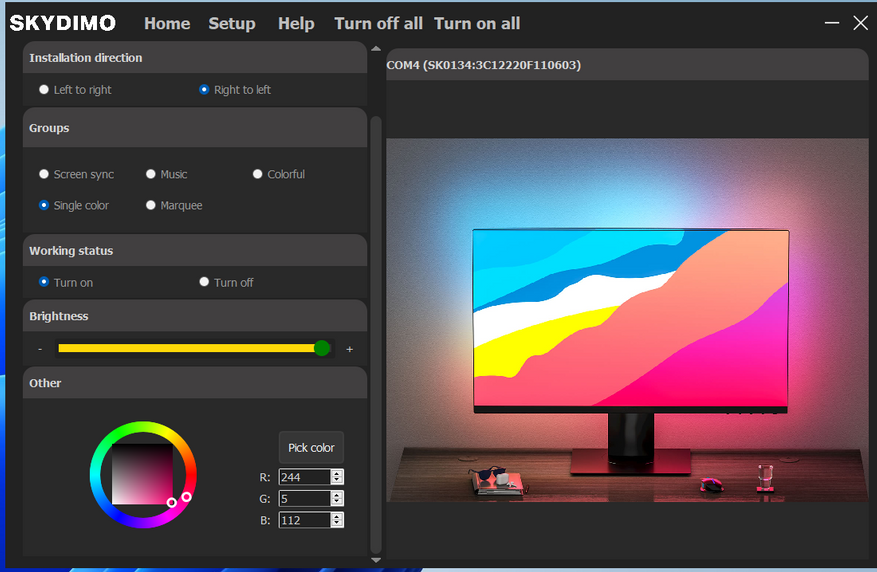The height and width of the screenshot is (572, 877).
Task: Click Turn on all in menu bar
Action: [477, 23]
